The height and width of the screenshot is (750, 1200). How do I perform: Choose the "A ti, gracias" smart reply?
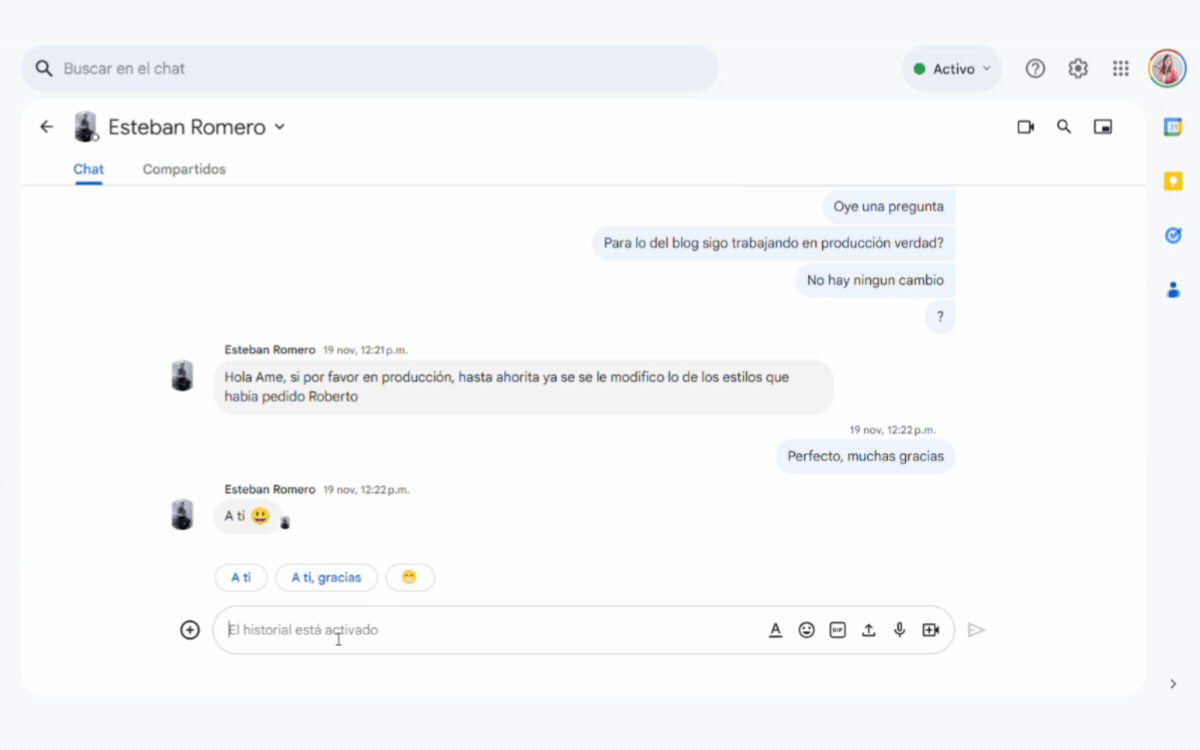pos(326,577)
